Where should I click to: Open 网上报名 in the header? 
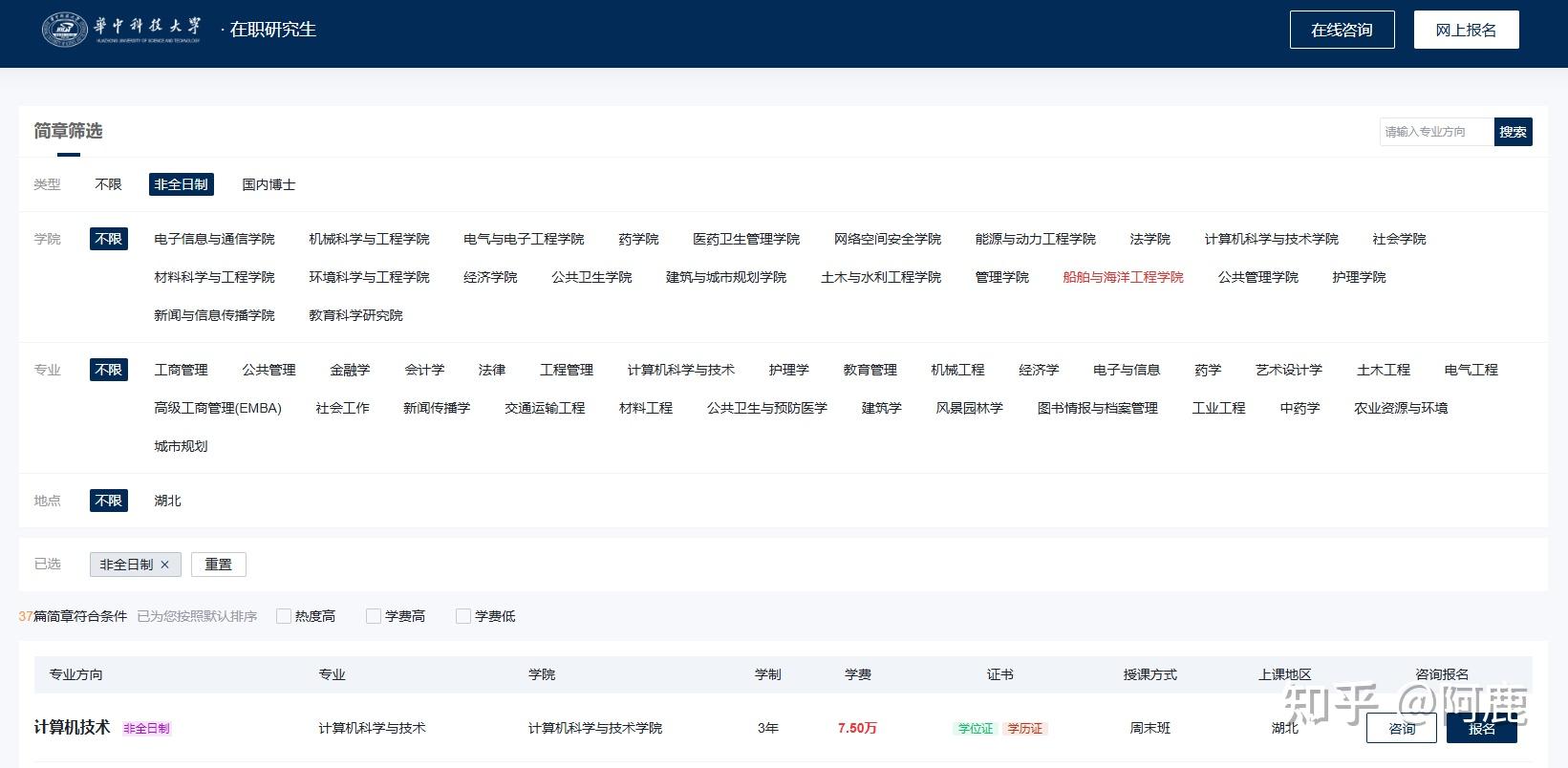pos(1466,30)
